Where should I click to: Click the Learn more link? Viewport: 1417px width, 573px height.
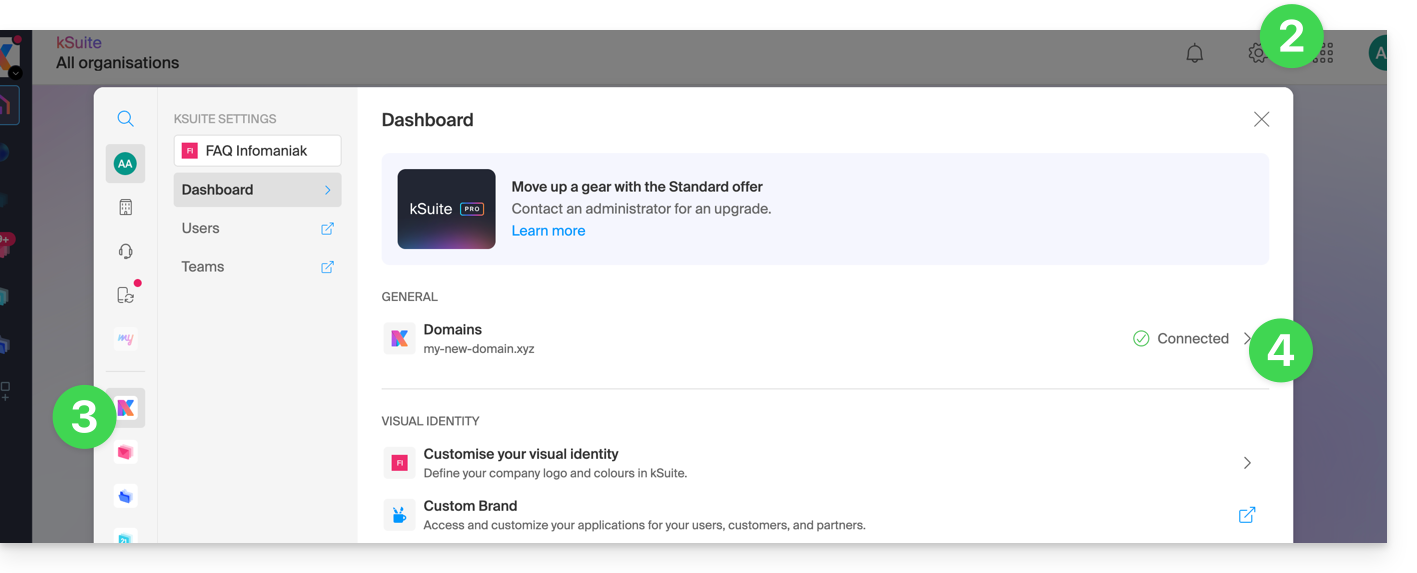548,231
